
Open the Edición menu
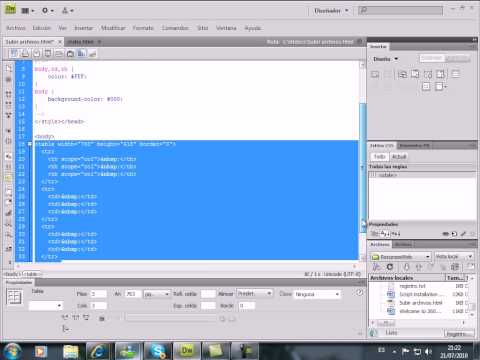[x=42, y=28]
